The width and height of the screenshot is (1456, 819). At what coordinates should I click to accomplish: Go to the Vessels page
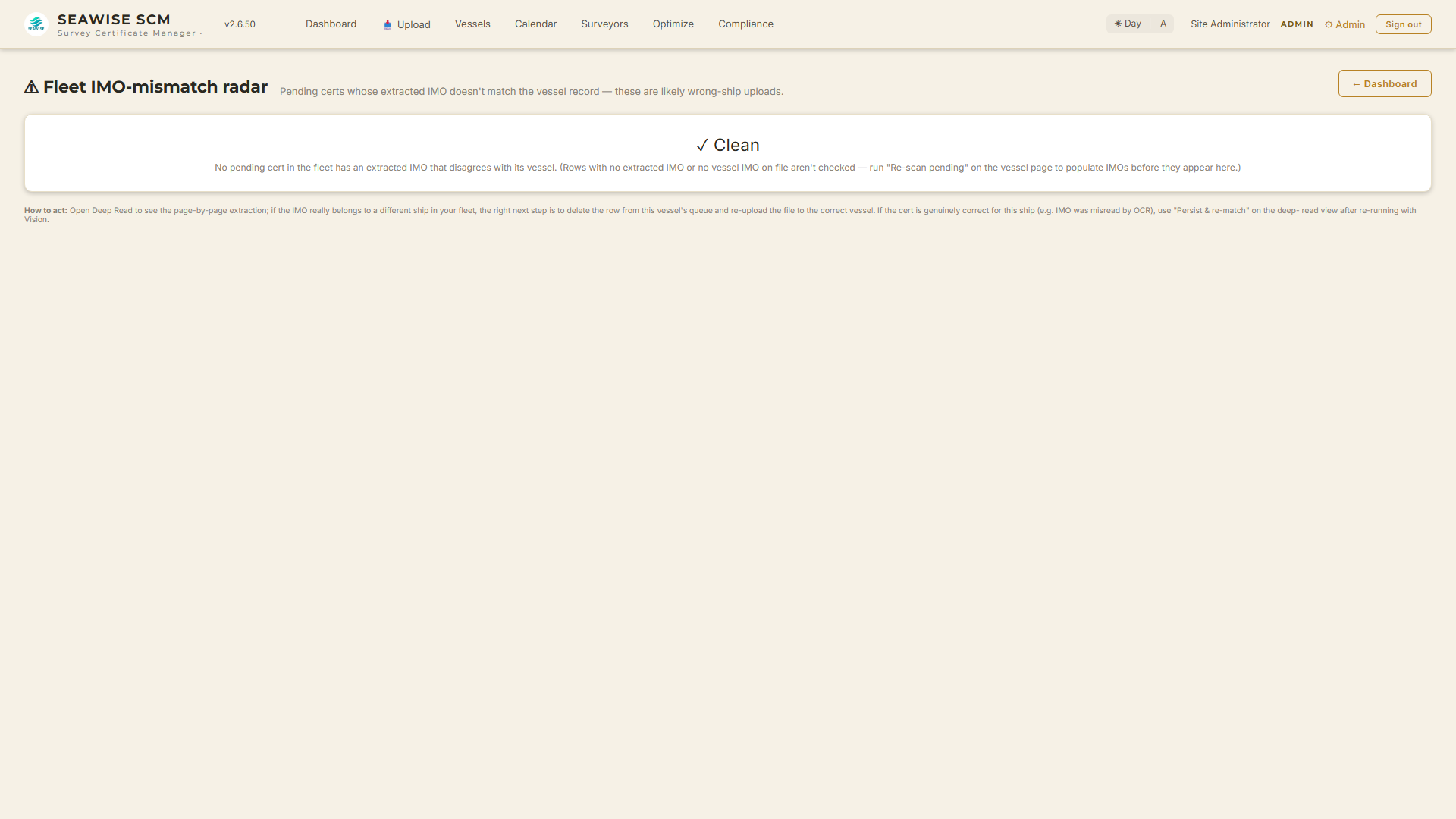pyautogui.click(x=472, y=24)
